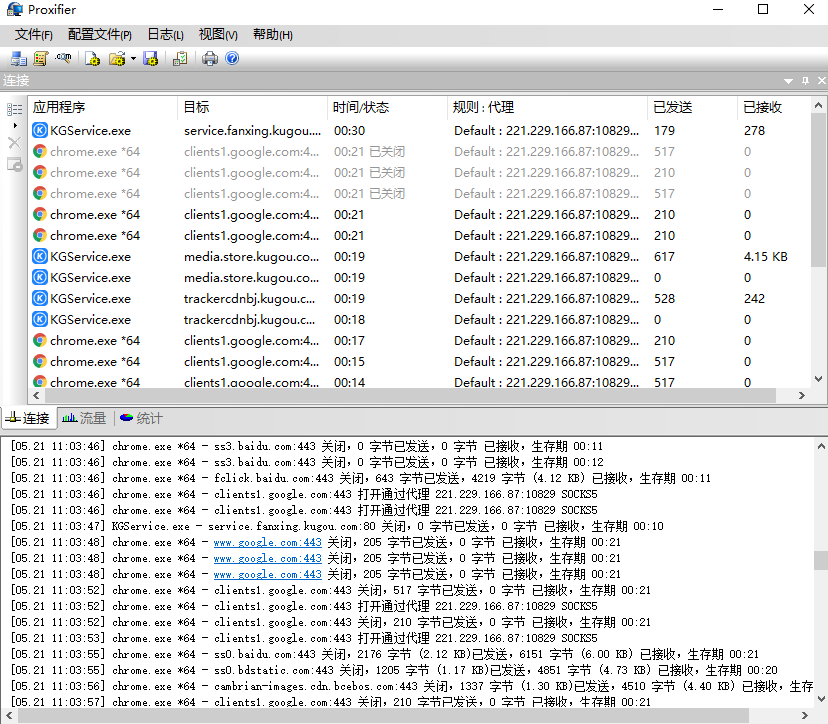The width and height of the screenshot is (828, 724).
Task: Click KGService icon in row receiving 4.15 KB
Action: tap(40, 257)
